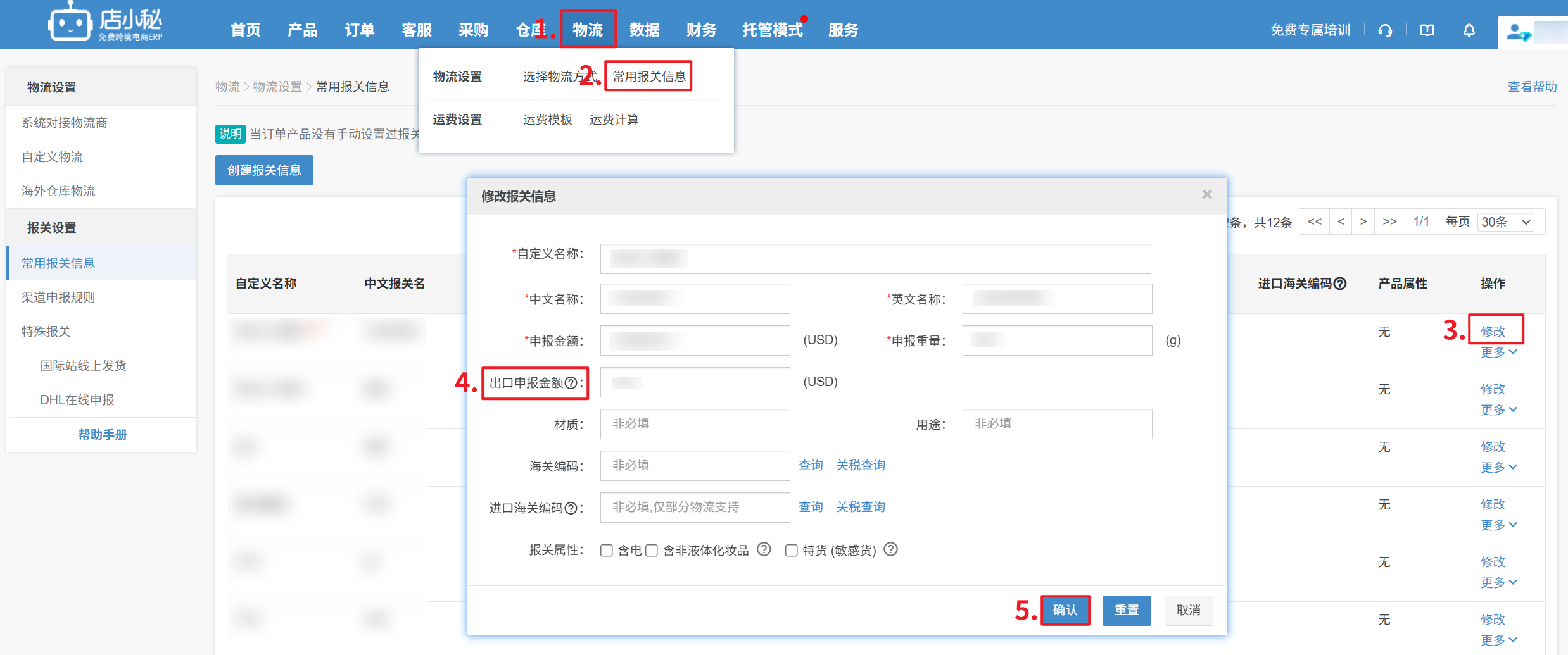Image resolution: width=1568 pixels, height=655 pixels.
Task: Click 关税查询 link next to 海关编码
Action: [861, 465]
